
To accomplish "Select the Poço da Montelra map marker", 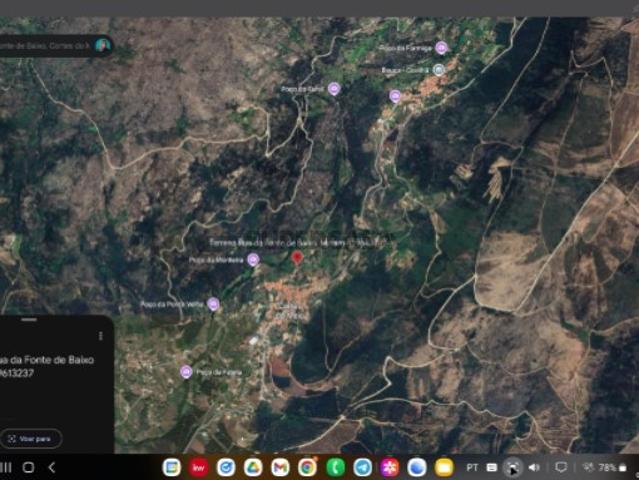I will [253, 260].
